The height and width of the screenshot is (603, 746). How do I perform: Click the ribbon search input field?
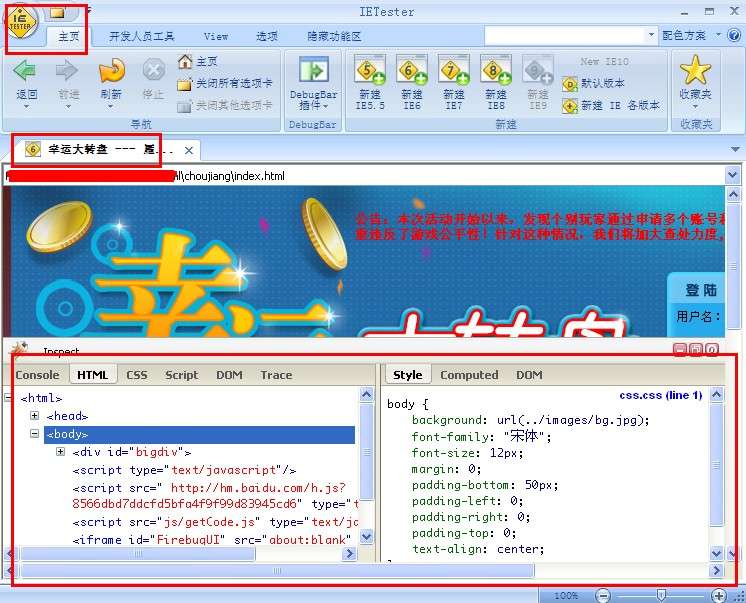click(565, 35)
